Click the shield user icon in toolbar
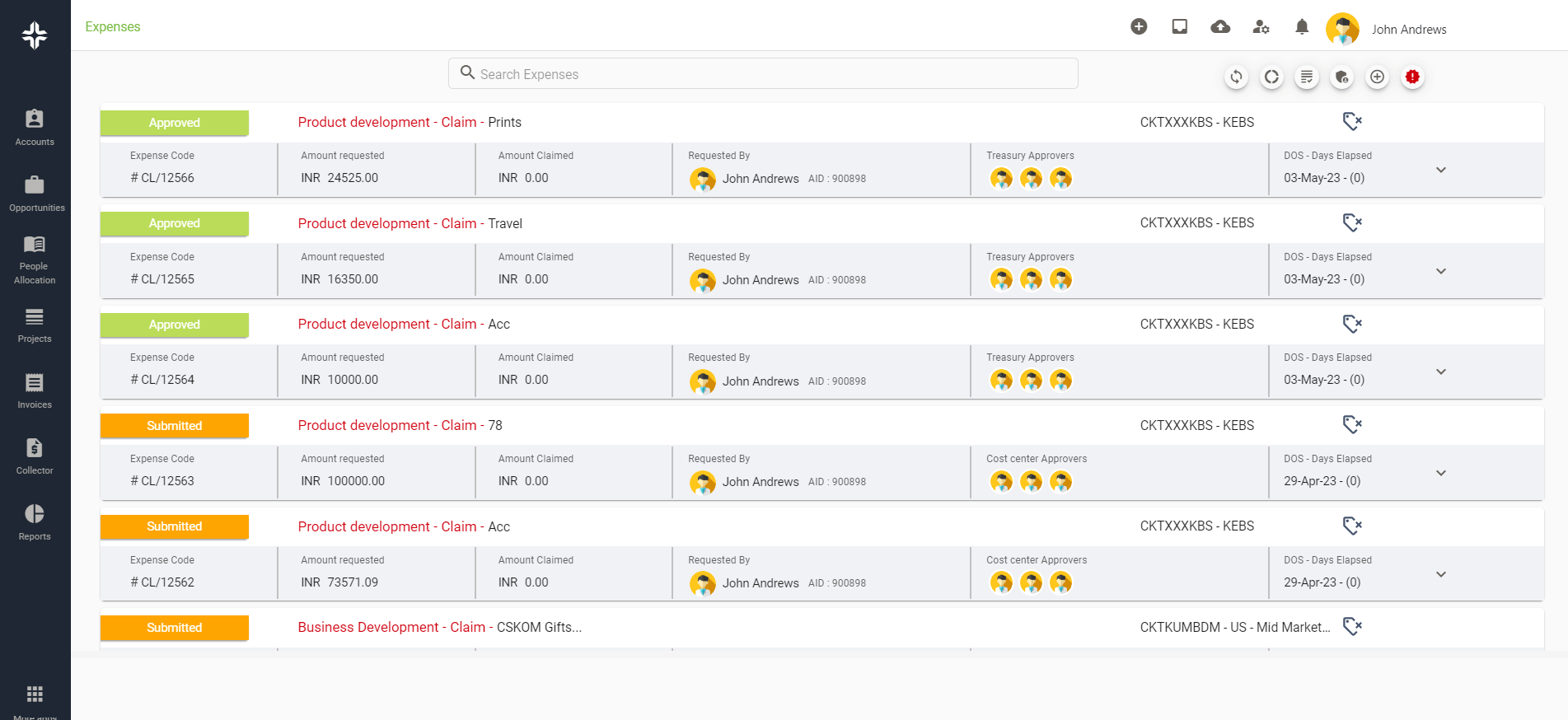 [1342, 77]
